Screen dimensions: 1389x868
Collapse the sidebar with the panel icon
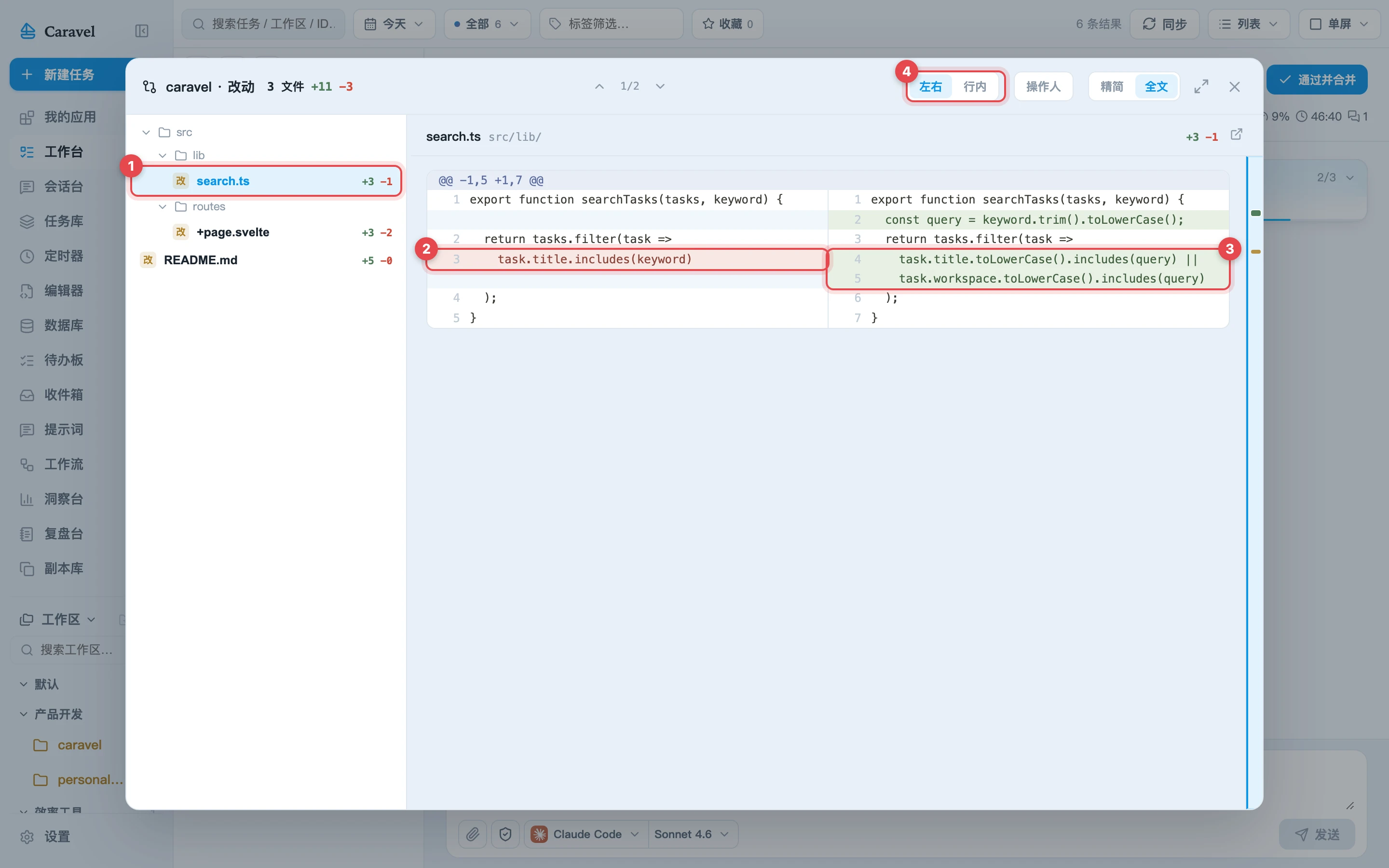(141, 31)
